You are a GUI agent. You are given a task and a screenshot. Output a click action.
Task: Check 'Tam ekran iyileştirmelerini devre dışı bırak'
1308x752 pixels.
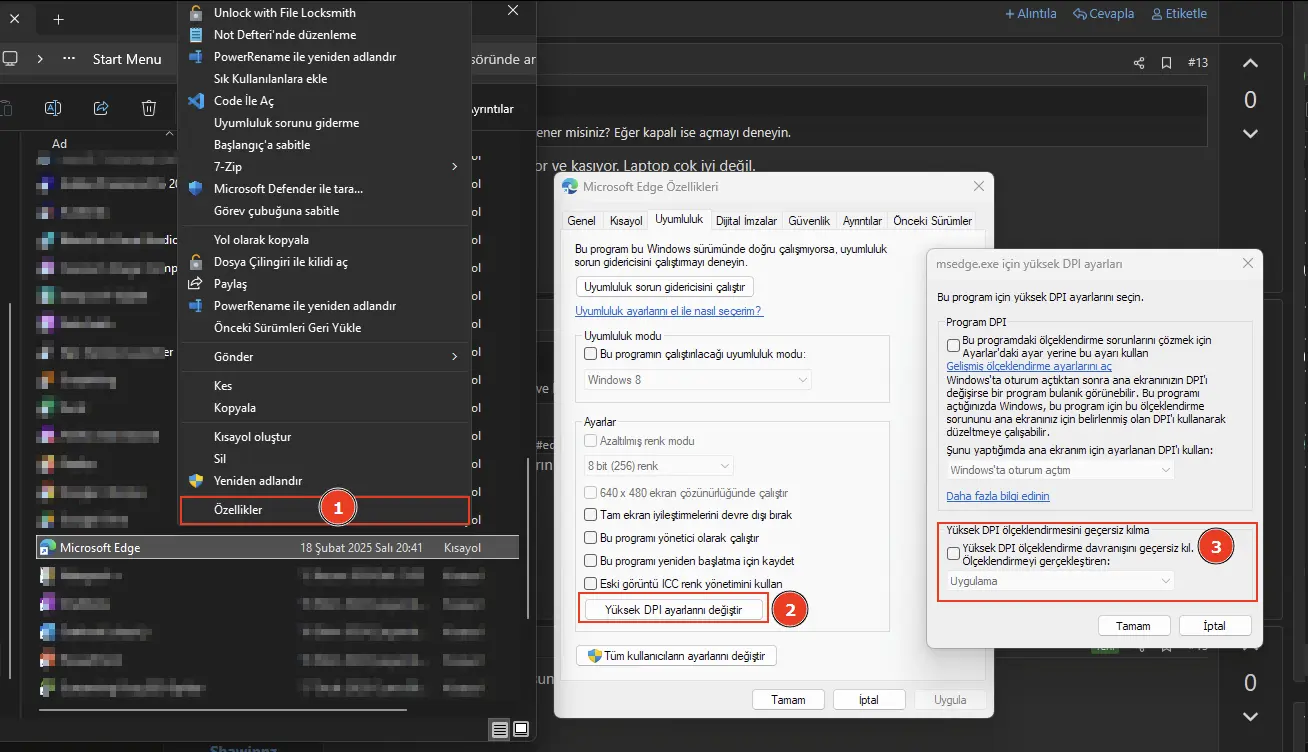coord(590,515)
